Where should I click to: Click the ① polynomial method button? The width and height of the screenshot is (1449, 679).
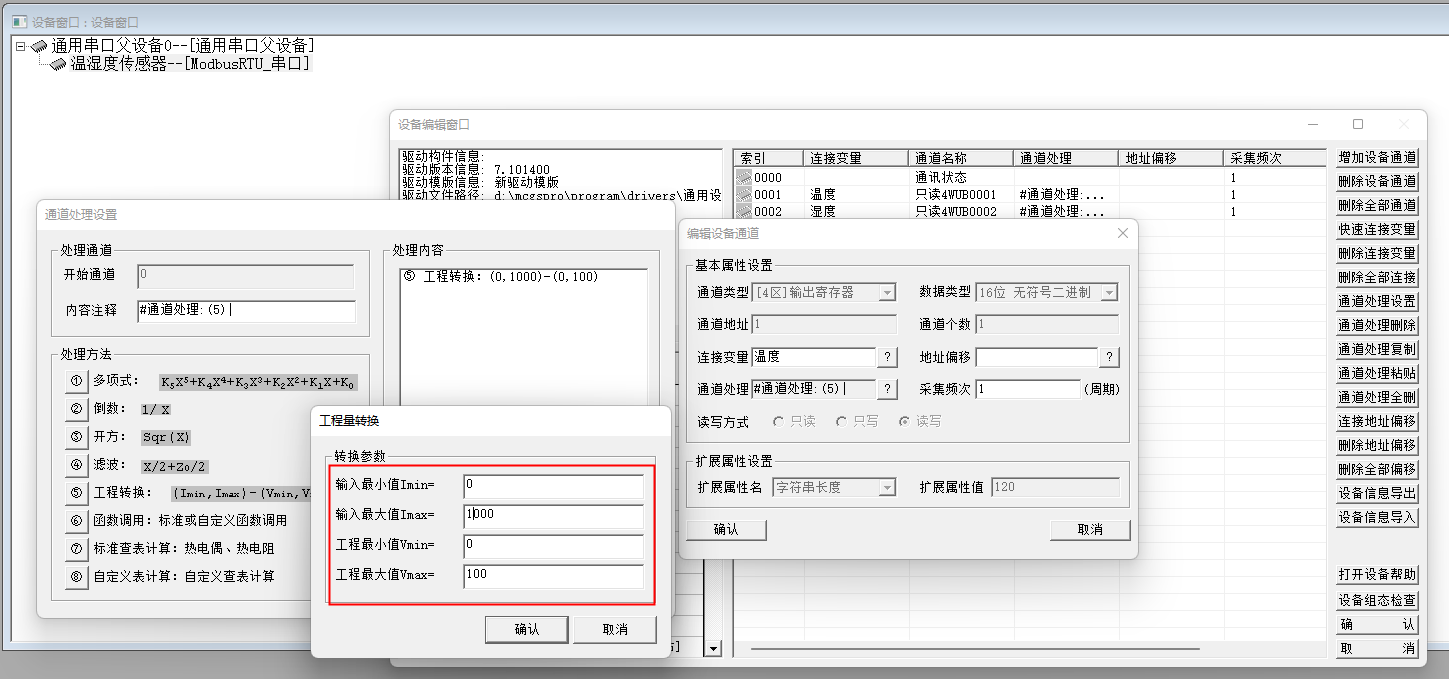[x=76, y=381]
